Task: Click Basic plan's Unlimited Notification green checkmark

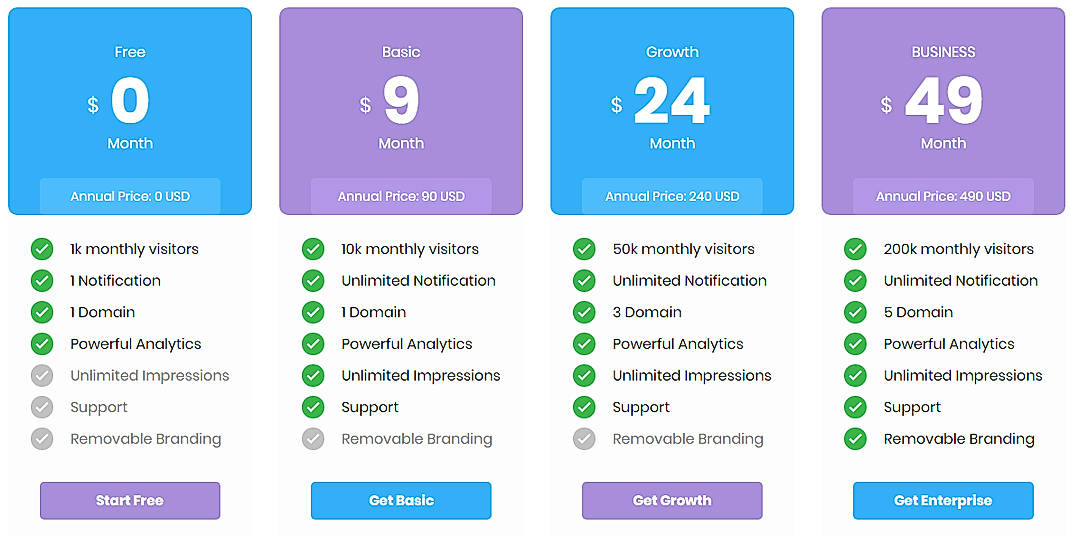Action: tap(313, 281)
